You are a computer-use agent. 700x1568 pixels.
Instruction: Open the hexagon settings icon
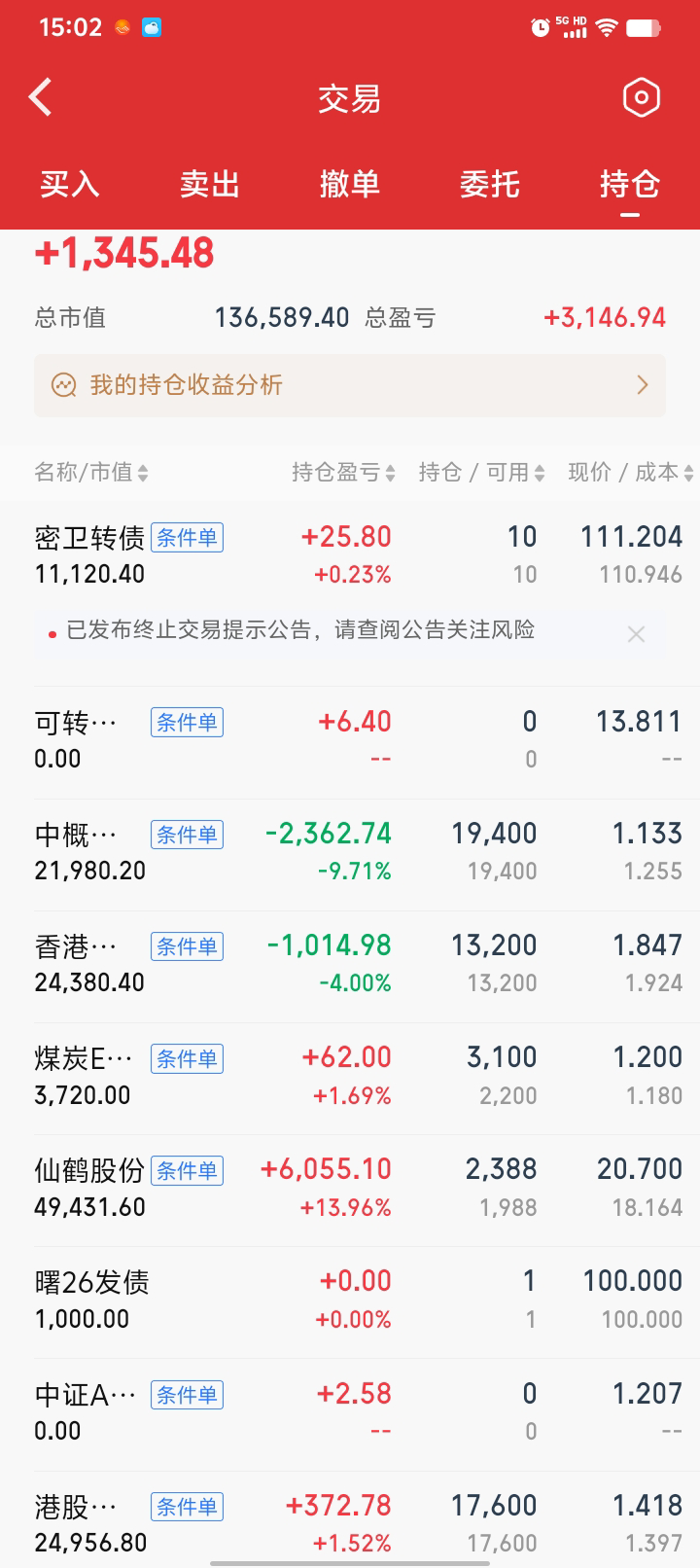tap(641, 97)
